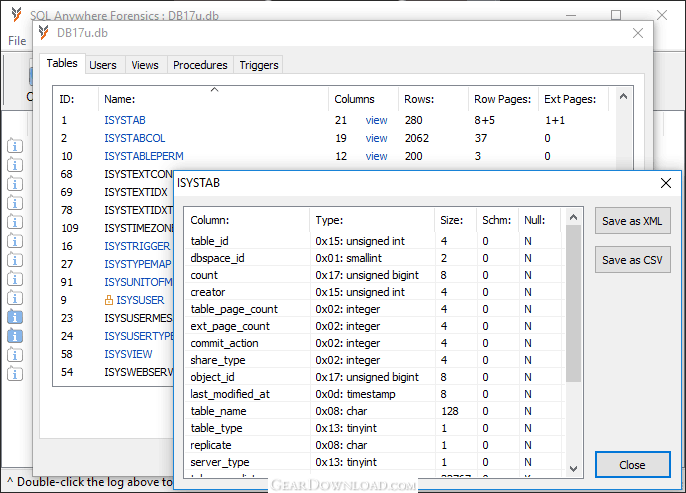Select the Tables tab
The image size is (686, 493).
[x=62, y=63]
